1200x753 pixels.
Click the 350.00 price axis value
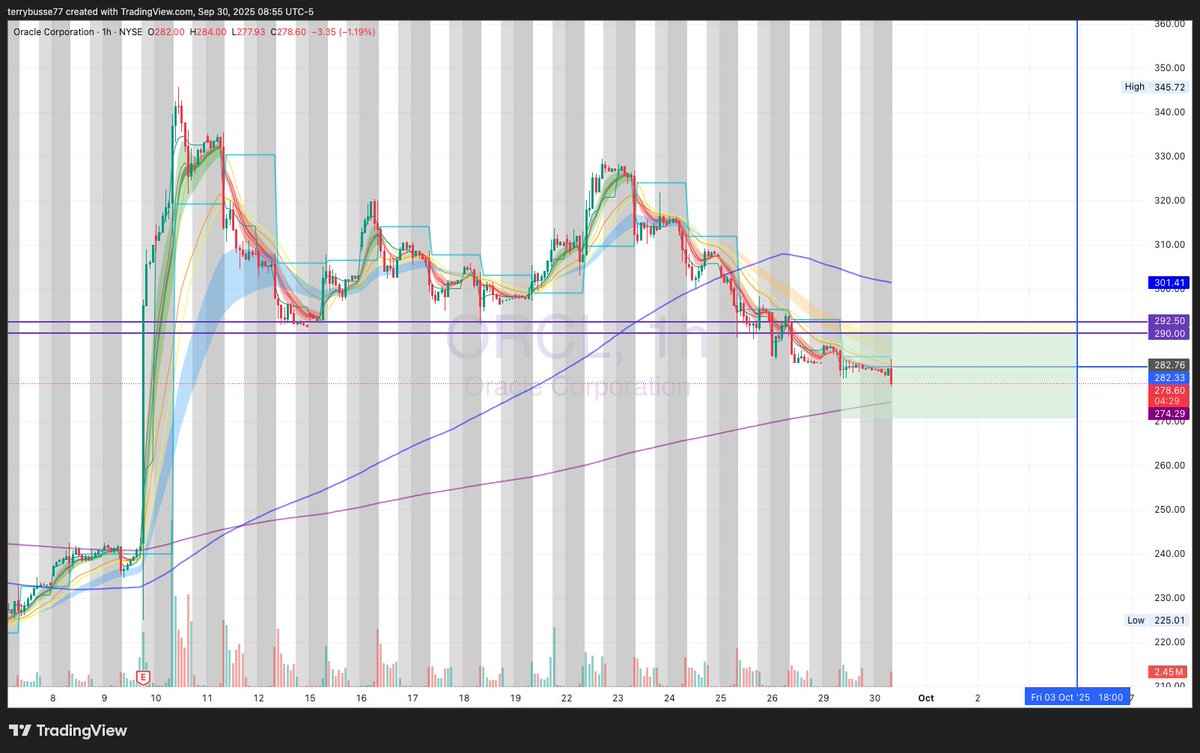coord(1169,67)
